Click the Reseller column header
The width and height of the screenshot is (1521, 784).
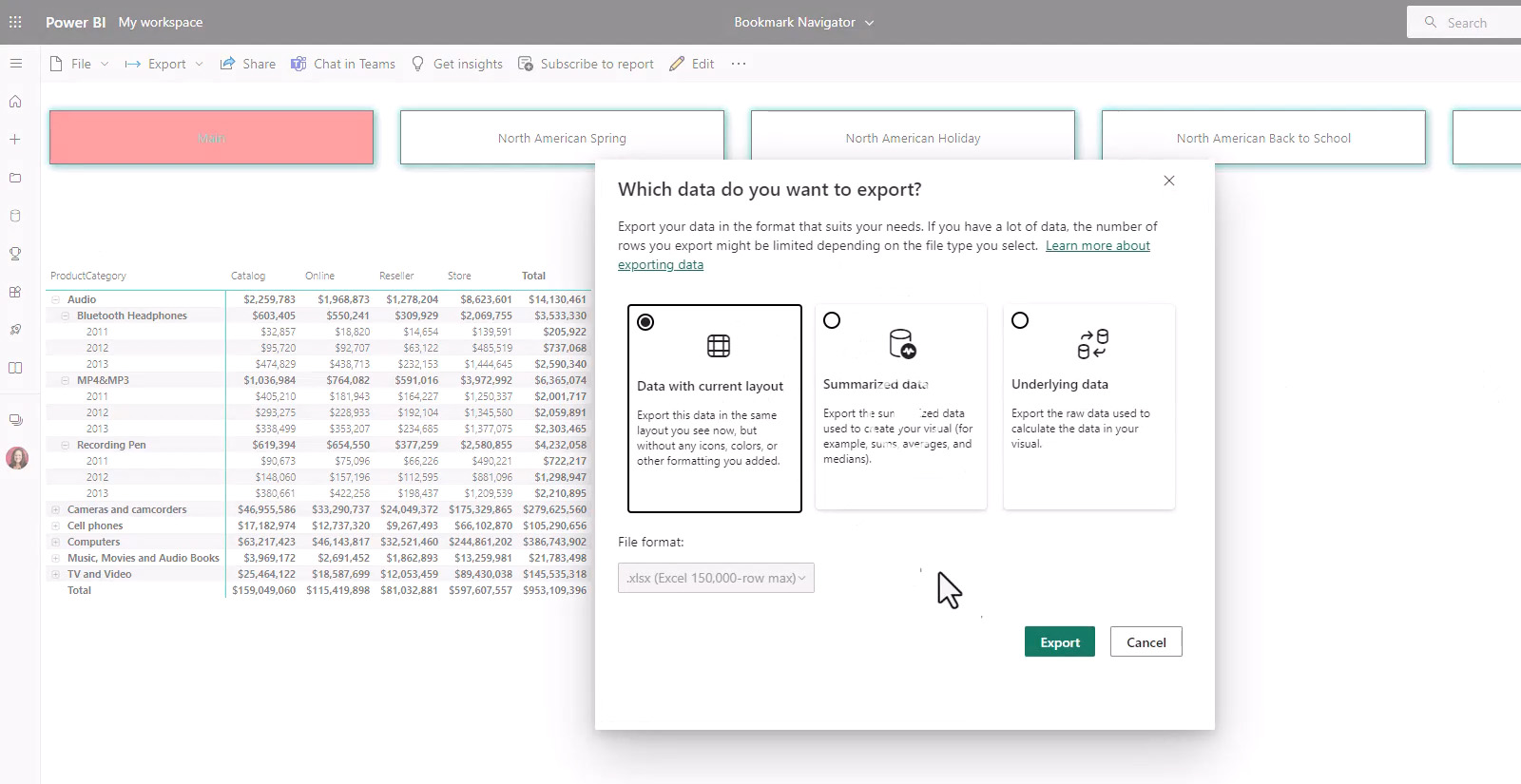click(396, 276)
